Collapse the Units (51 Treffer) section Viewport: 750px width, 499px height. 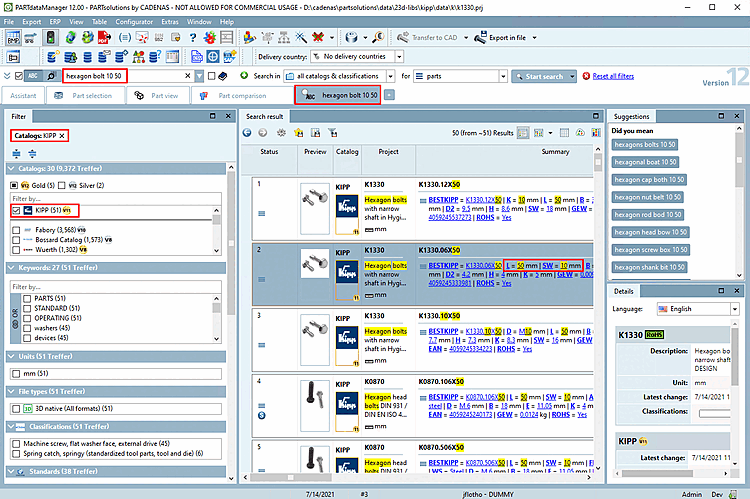[x=12, y=356]
